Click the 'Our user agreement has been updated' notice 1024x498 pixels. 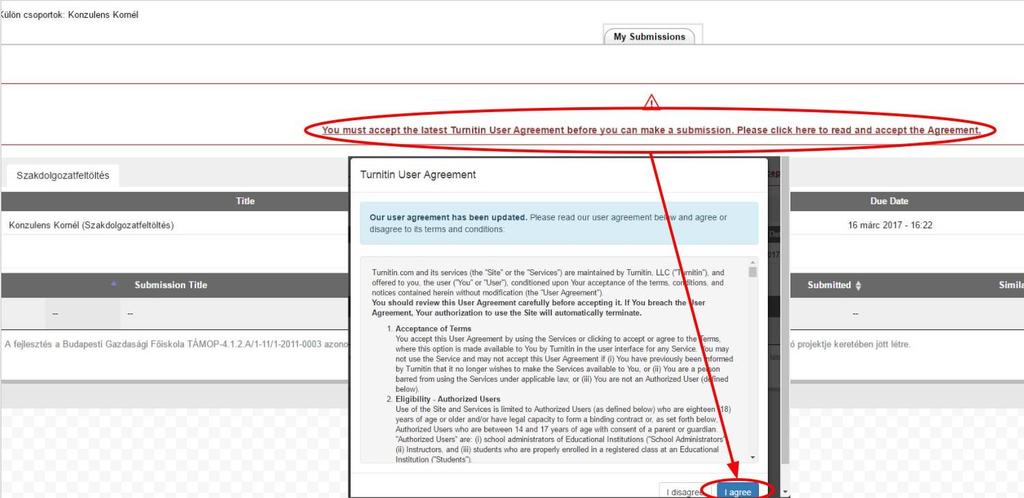click(559, 223)
